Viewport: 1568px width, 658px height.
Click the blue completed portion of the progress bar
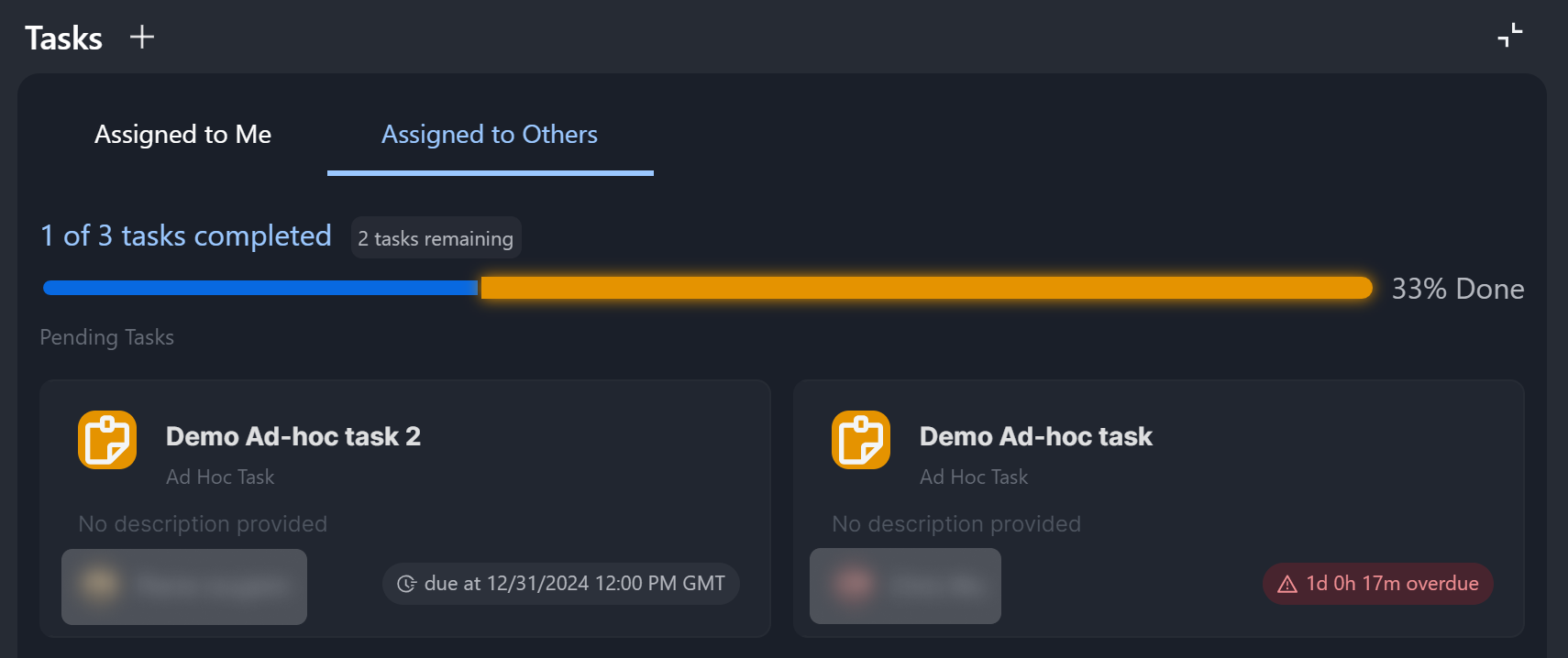point(260,288)
